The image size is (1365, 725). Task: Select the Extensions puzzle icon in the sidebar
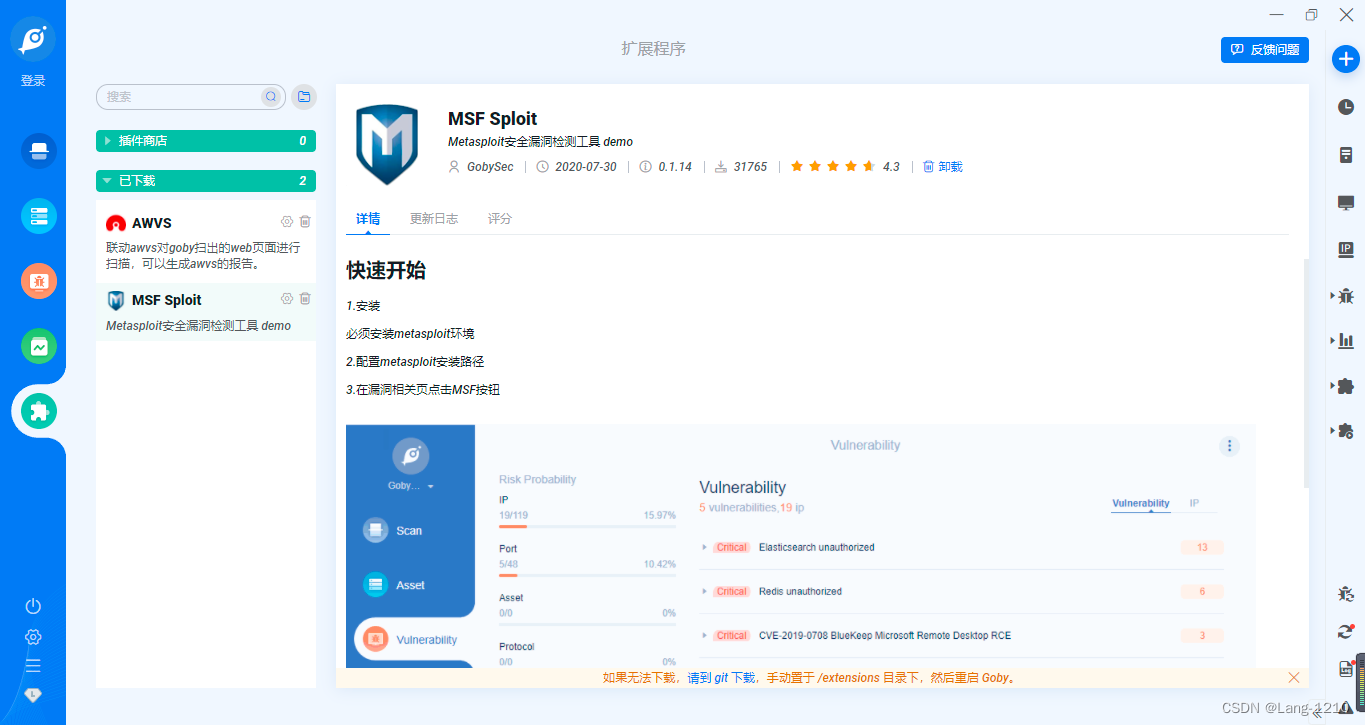(39, 411)
